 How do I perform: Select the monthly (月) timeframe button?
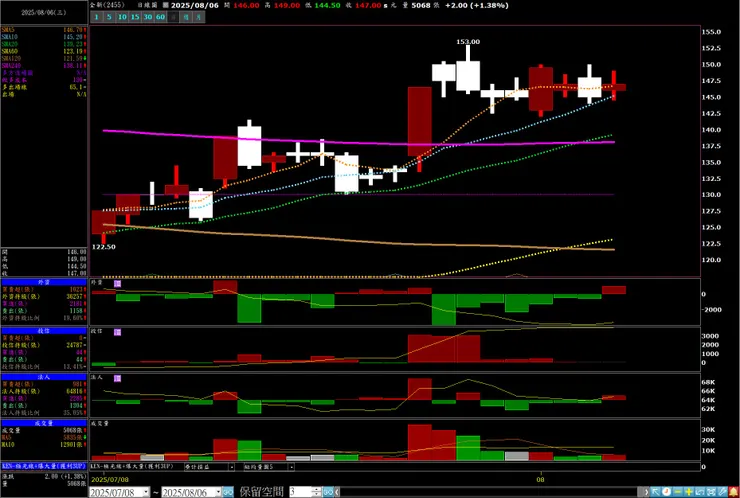pyautogui.click(x=199, y=17)
